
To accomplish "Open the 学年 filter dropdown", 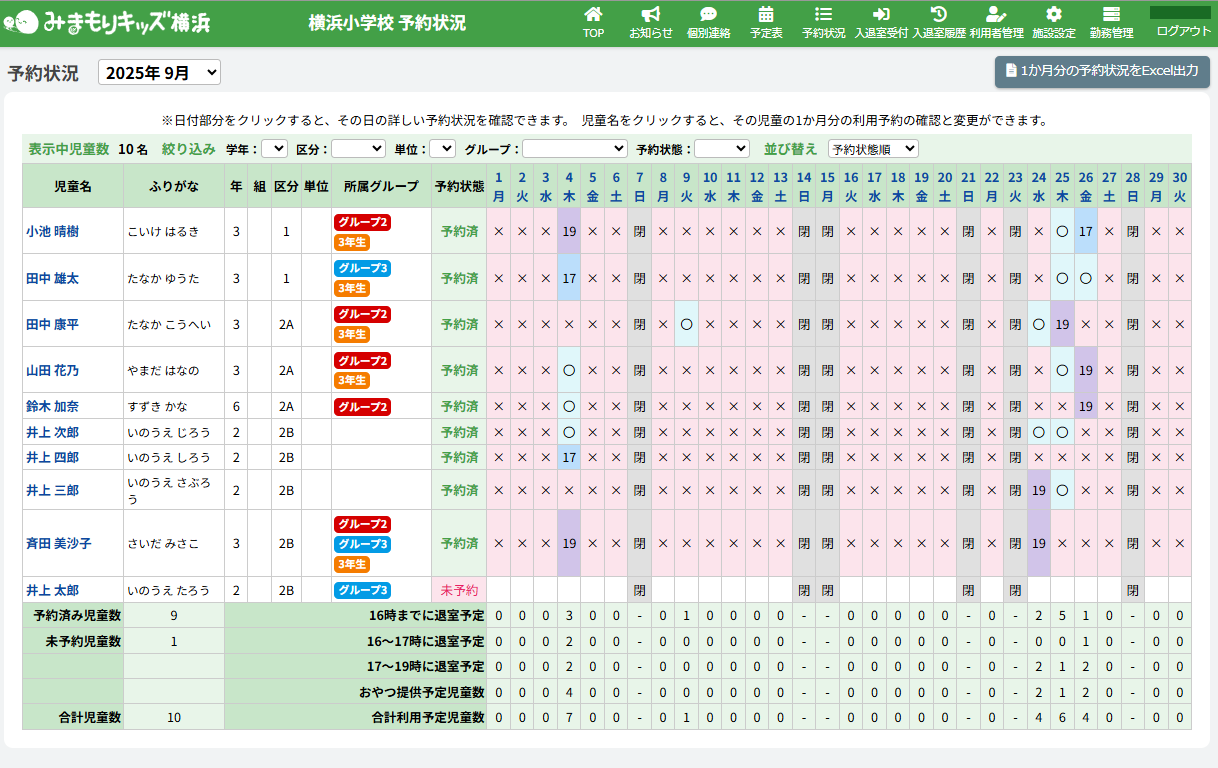I will 274,148.
